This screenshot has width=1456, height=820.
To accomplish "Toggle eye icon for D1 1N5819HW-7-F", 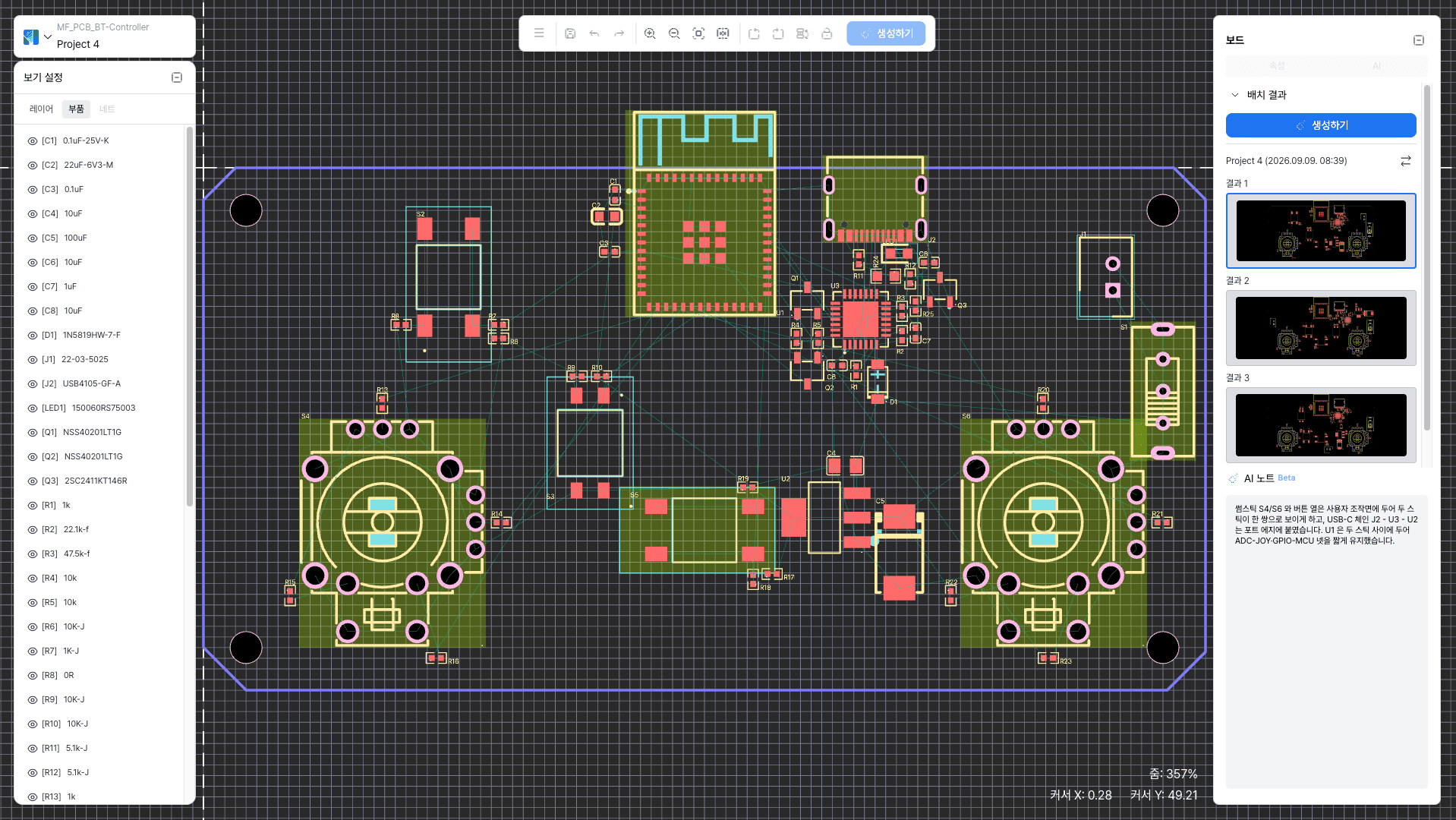I will [33, 336].
